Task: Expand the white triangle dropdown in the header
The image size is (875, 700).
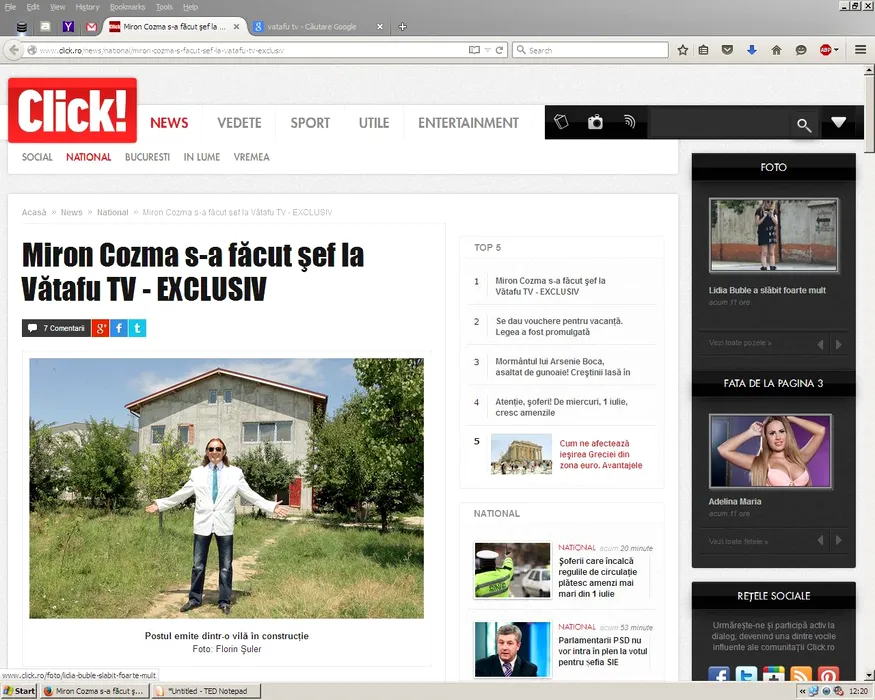Action: [838, 122]
